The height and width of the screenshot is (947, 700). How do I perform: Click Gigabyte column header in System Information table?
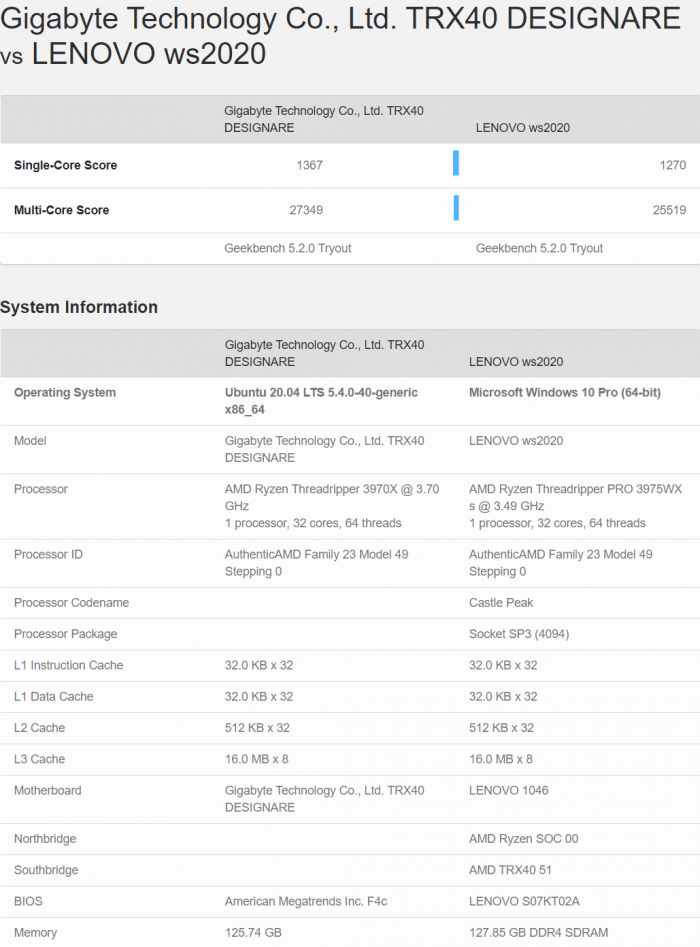click(x=324, y=353)
